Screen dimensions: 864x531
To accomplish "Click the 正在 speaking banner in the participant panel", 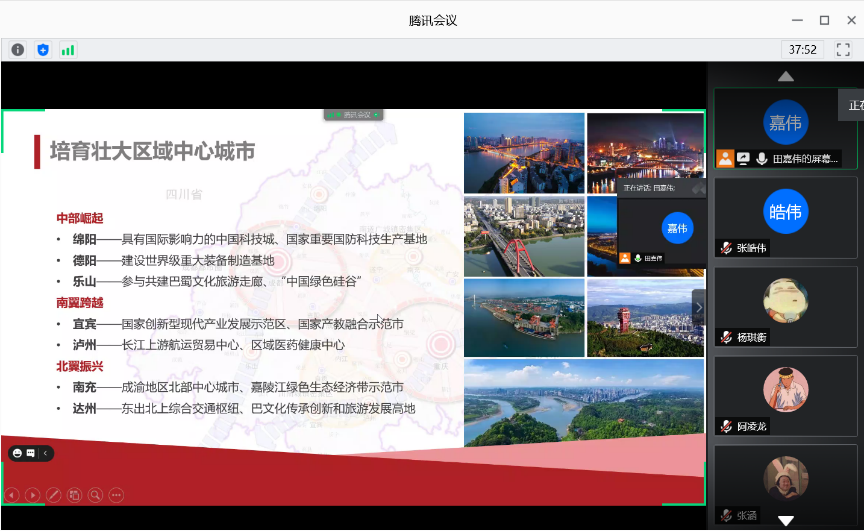I will 851,105.
